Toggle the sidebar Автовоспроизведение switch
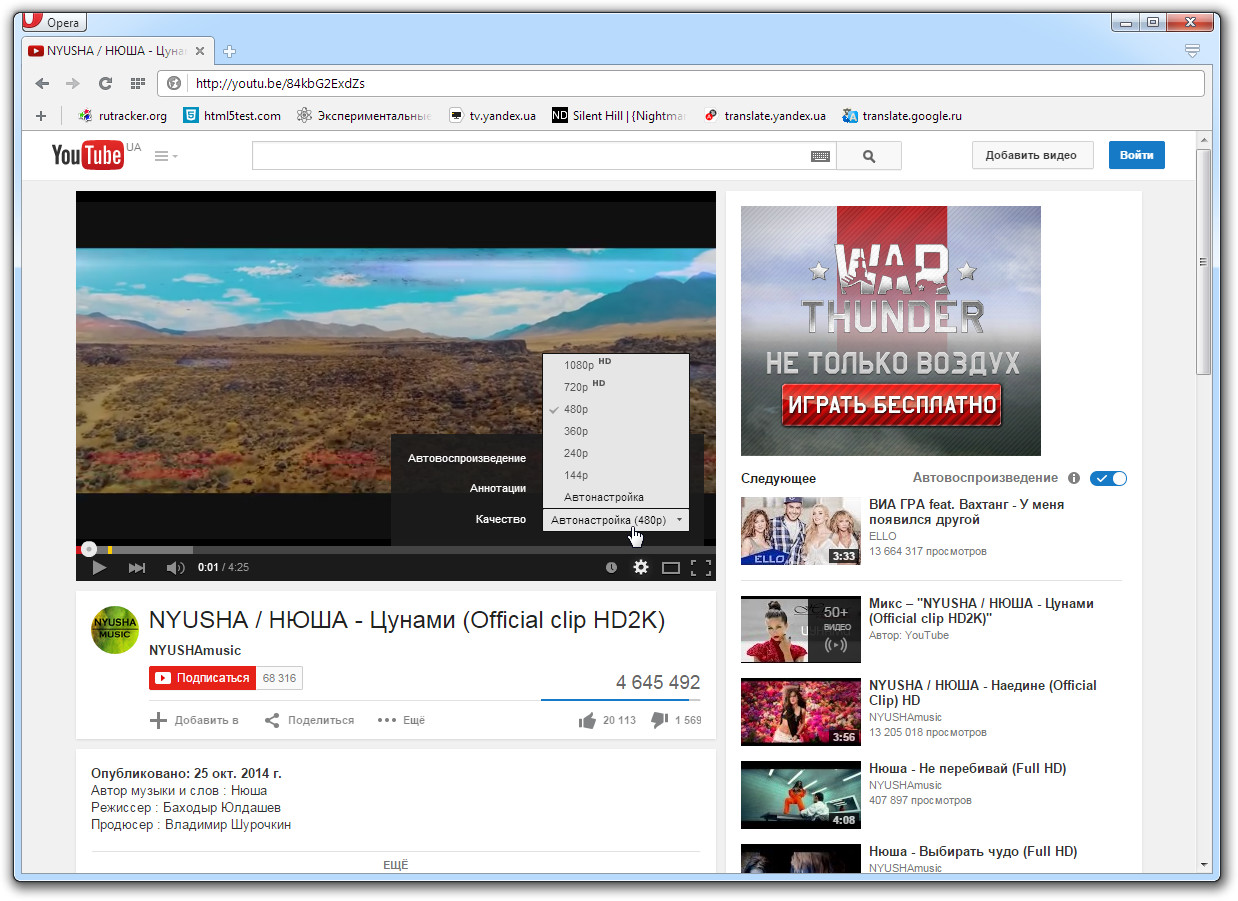 [x=1108, y=478]
